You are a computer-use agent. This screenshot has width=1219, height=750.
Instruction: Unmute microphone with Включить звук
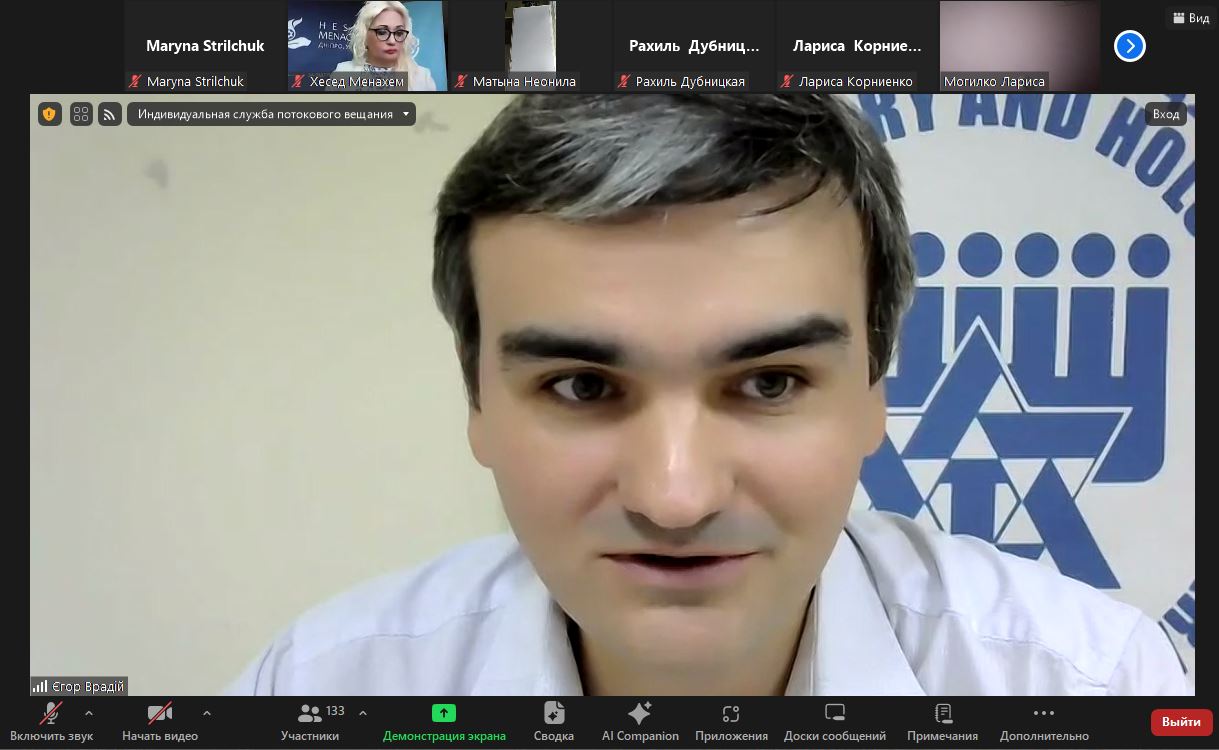(x=51, y=721)
